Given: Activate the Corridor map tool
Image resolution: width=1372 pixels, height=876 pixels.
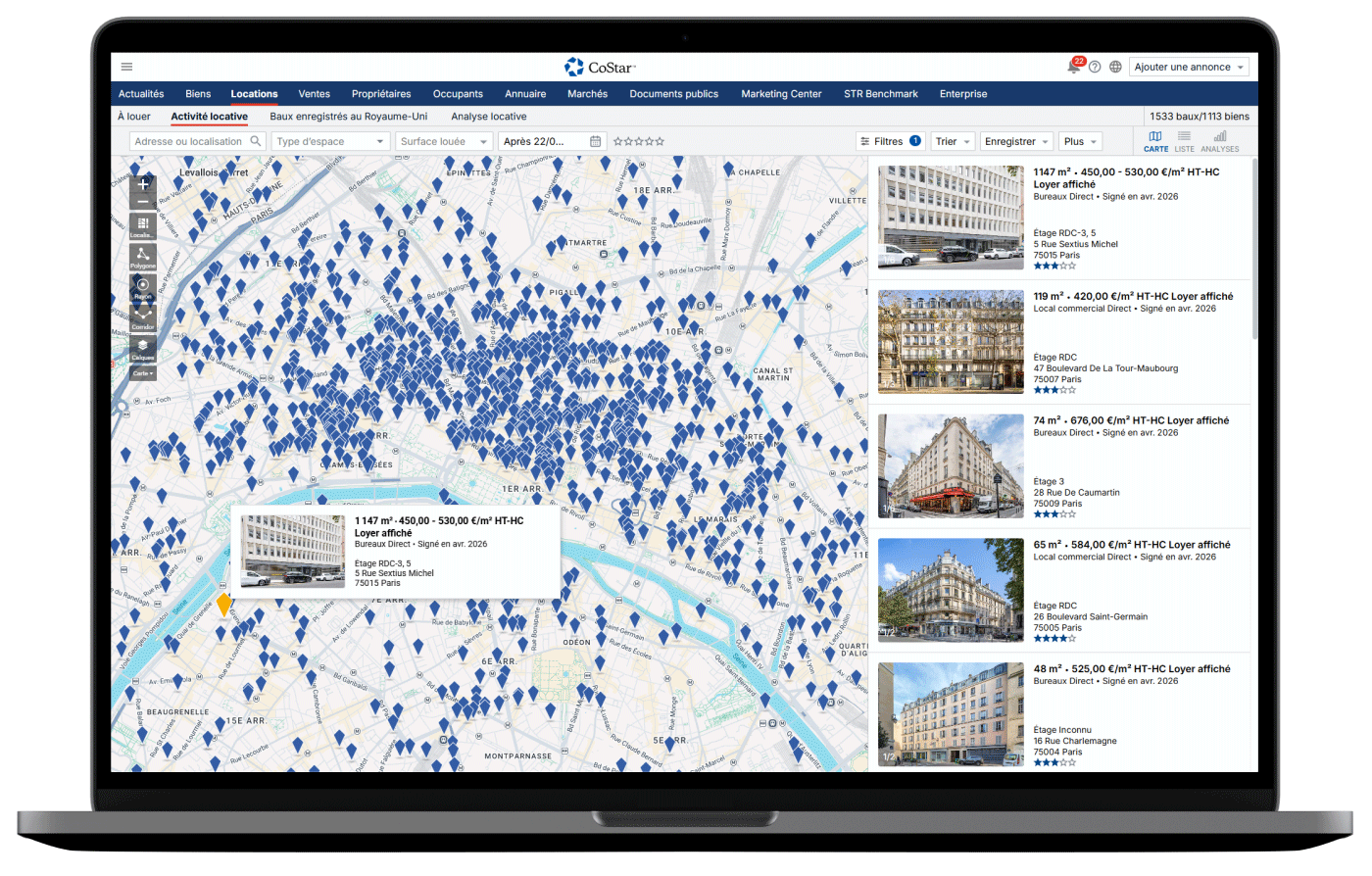Looking at the screenshot, I should pyautogui.click(x=143, y=317).
